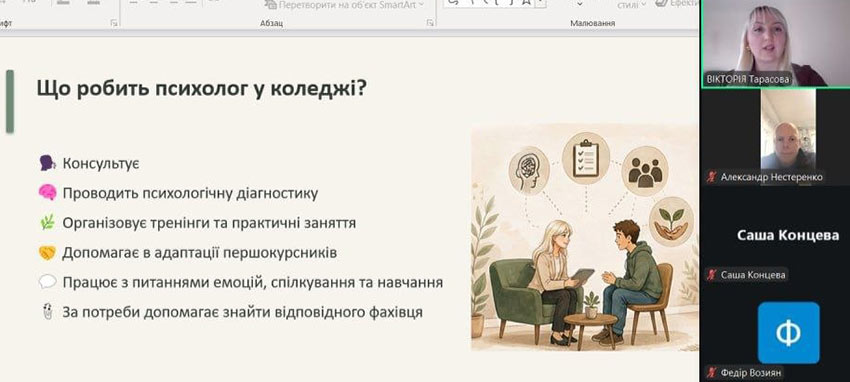Click the handshake emoji beside Допомагає в адаптації
The height and width of the screenshot is (382, 850).
[x=47, y=252]
